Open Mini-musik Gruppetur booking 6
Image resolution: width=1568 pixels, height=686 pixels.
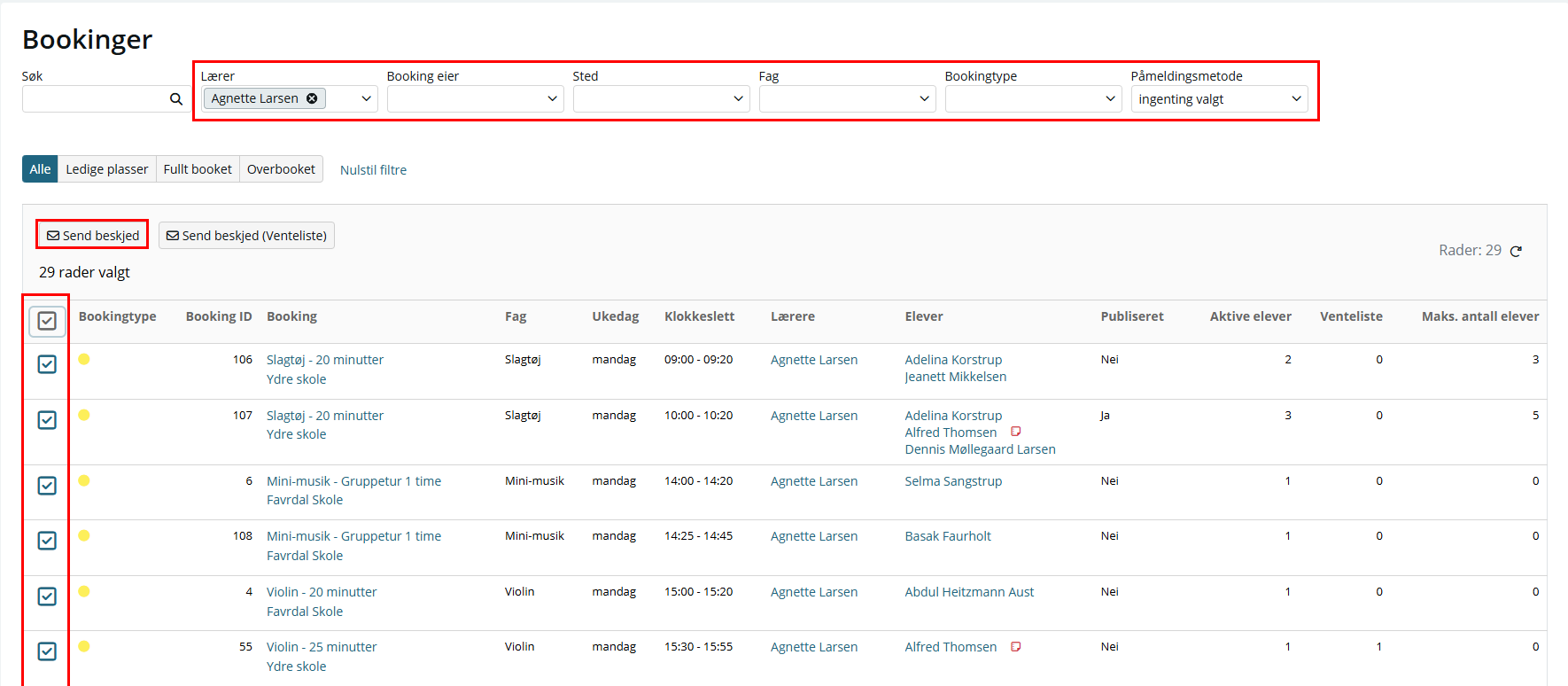click(353, 481)
